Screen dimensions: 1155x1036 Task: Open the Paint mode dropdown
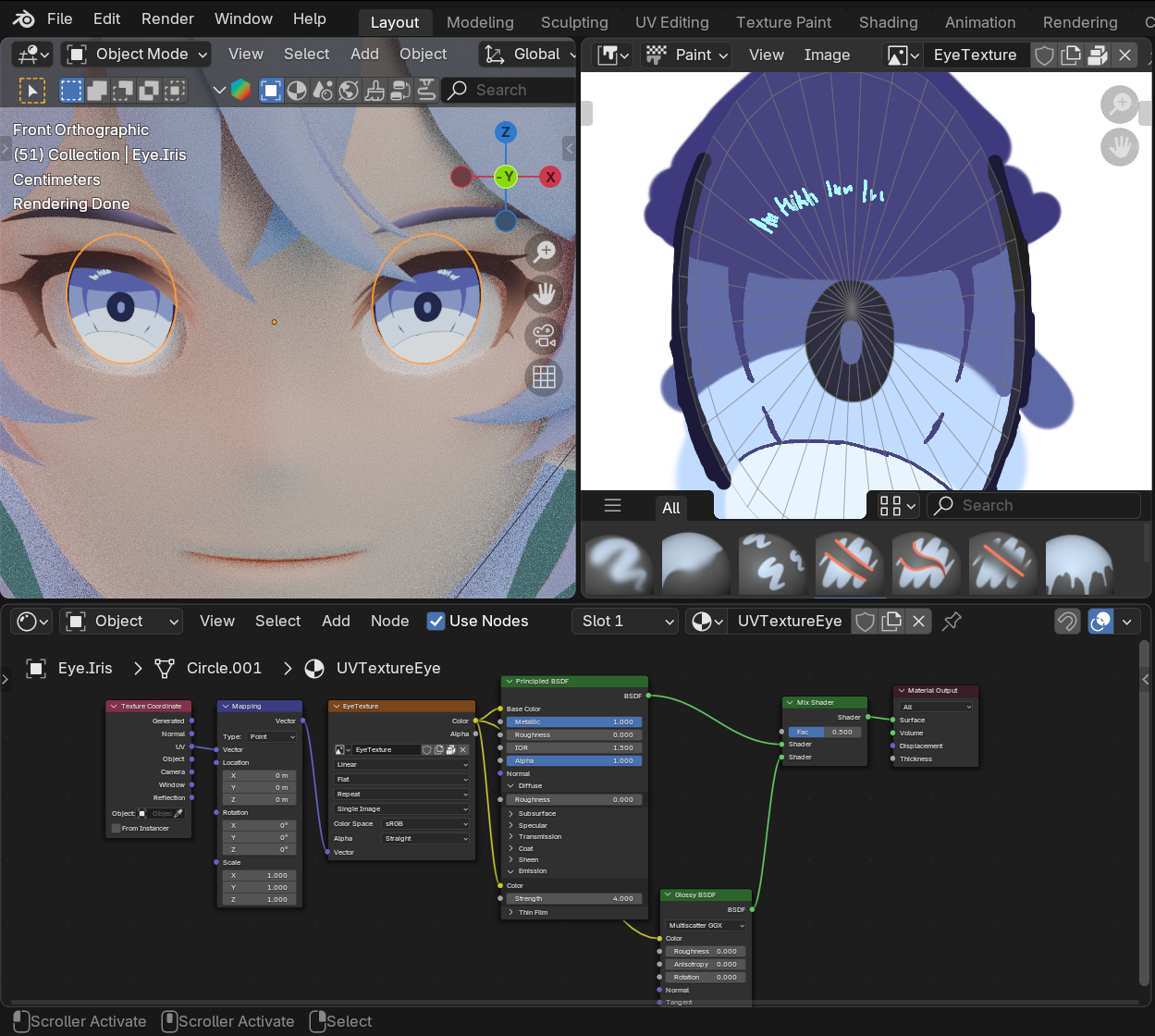click(686, 55)
